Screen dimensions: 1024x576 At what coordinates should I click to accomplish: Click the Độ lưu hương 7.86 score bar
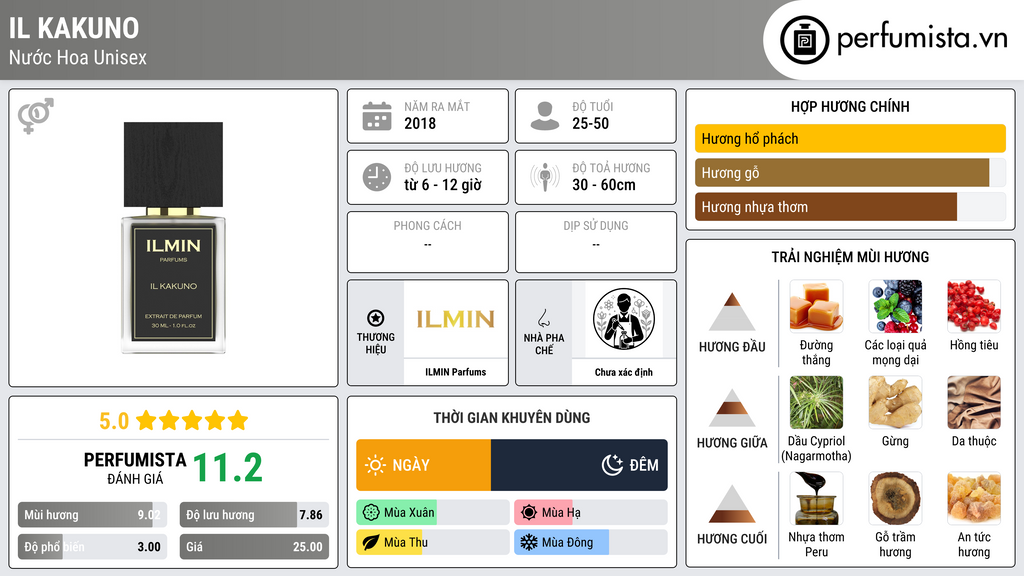point(254,515)
